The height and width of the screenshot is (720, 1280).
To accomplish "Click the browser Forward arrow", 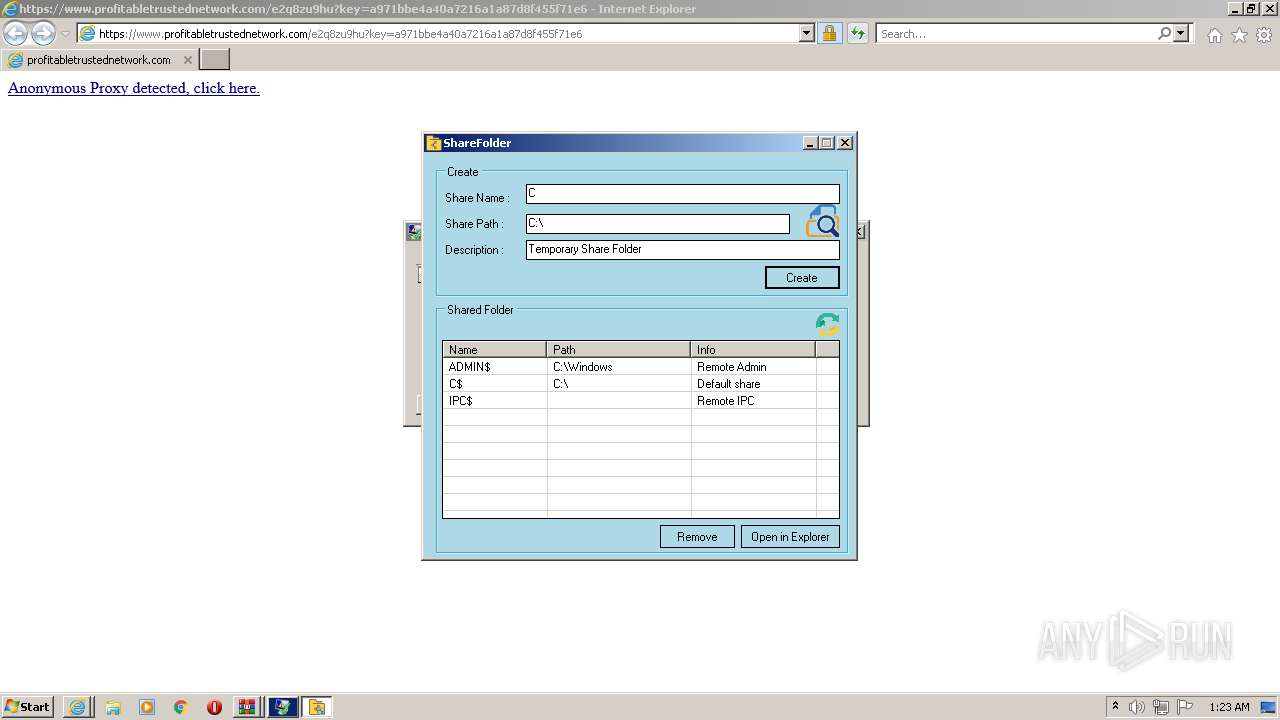I will coord(43,33).
